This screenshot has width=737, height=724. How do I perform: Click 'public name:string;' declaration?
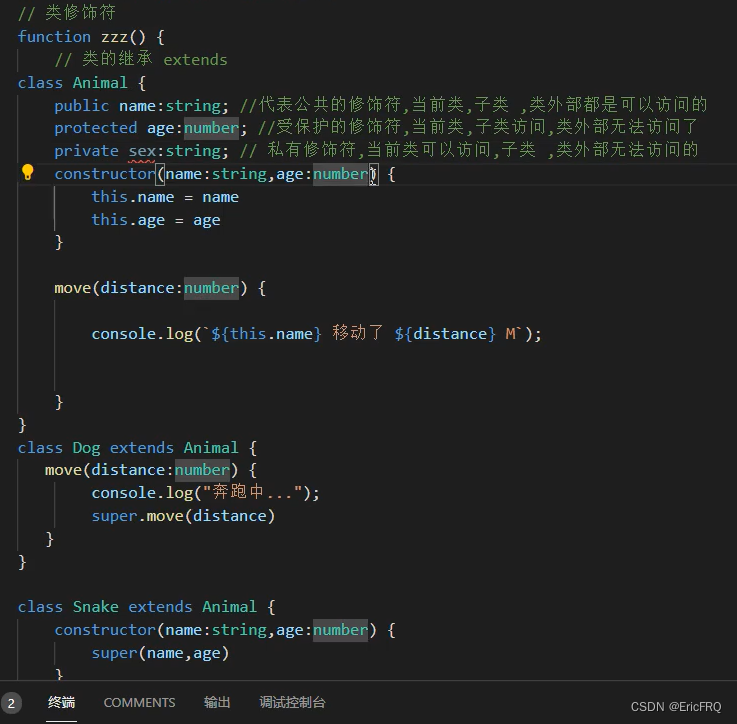tap(141, 106)
